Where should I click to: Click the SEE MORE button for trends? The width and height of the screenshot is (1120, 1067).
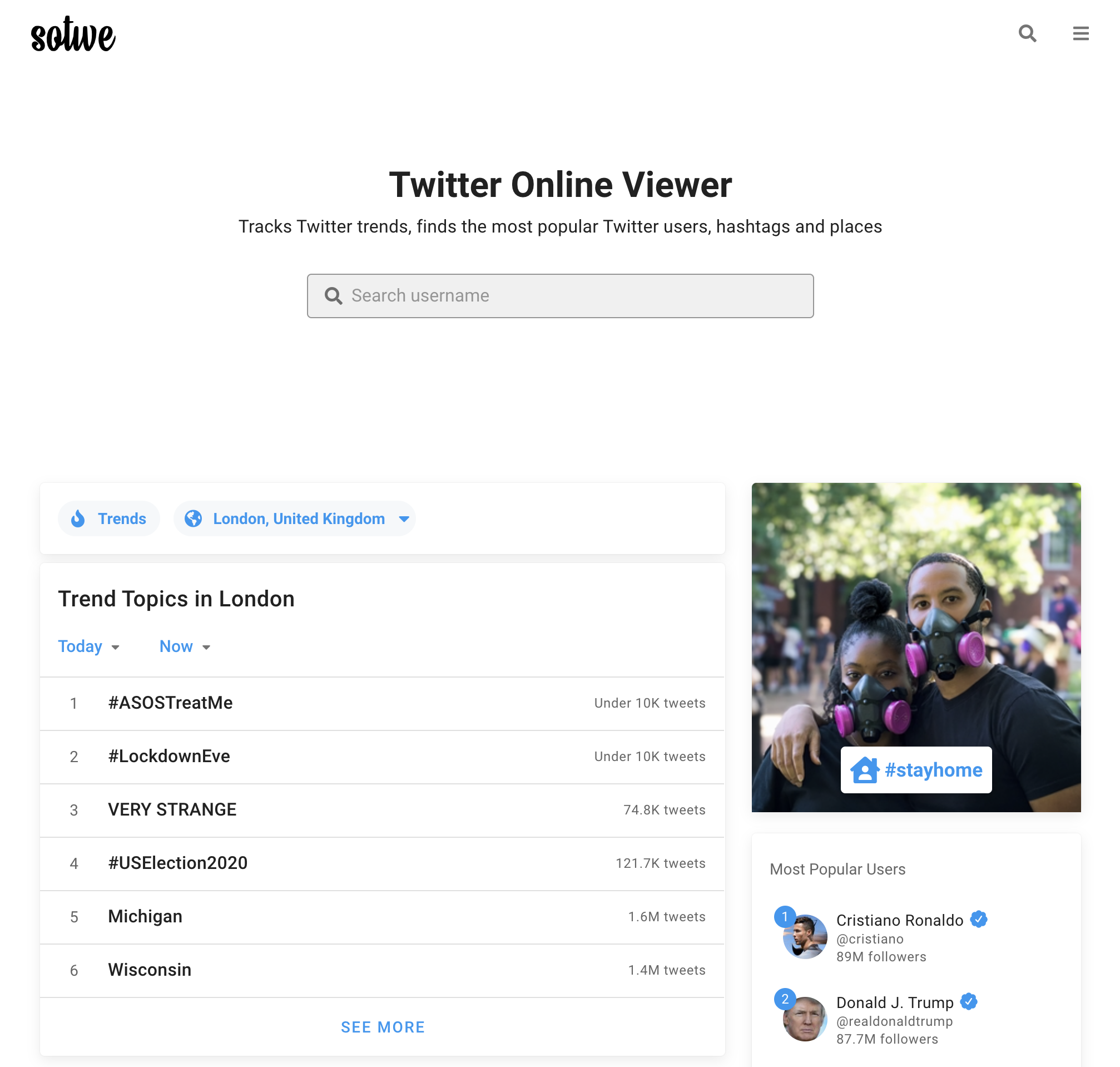pyautogui.click(x=382, y=1026)
